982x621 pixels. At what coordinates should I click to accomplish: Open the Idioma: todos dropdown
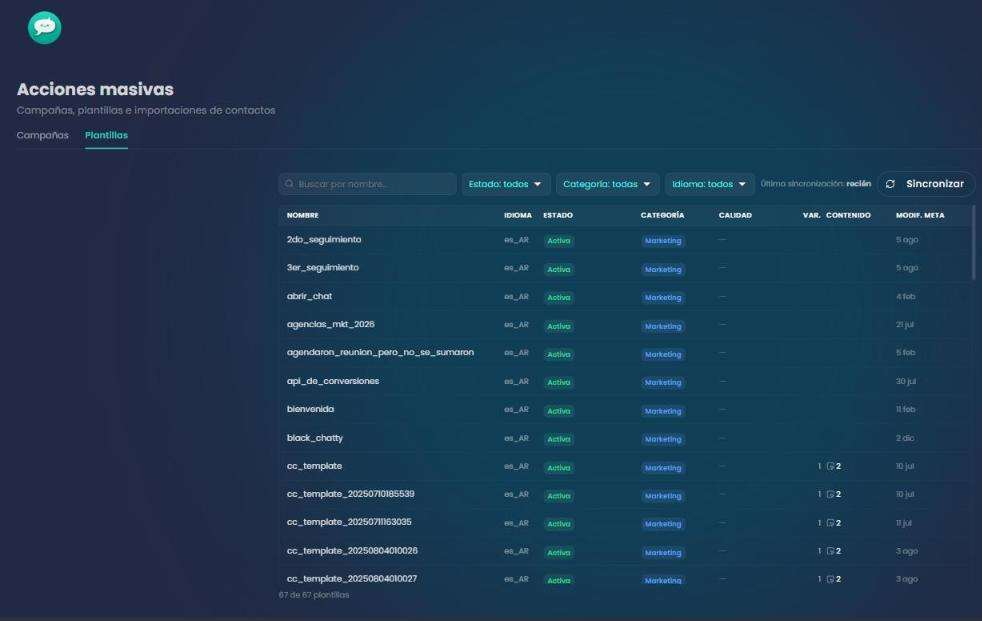pyautogui.click(x=709, y=184)
